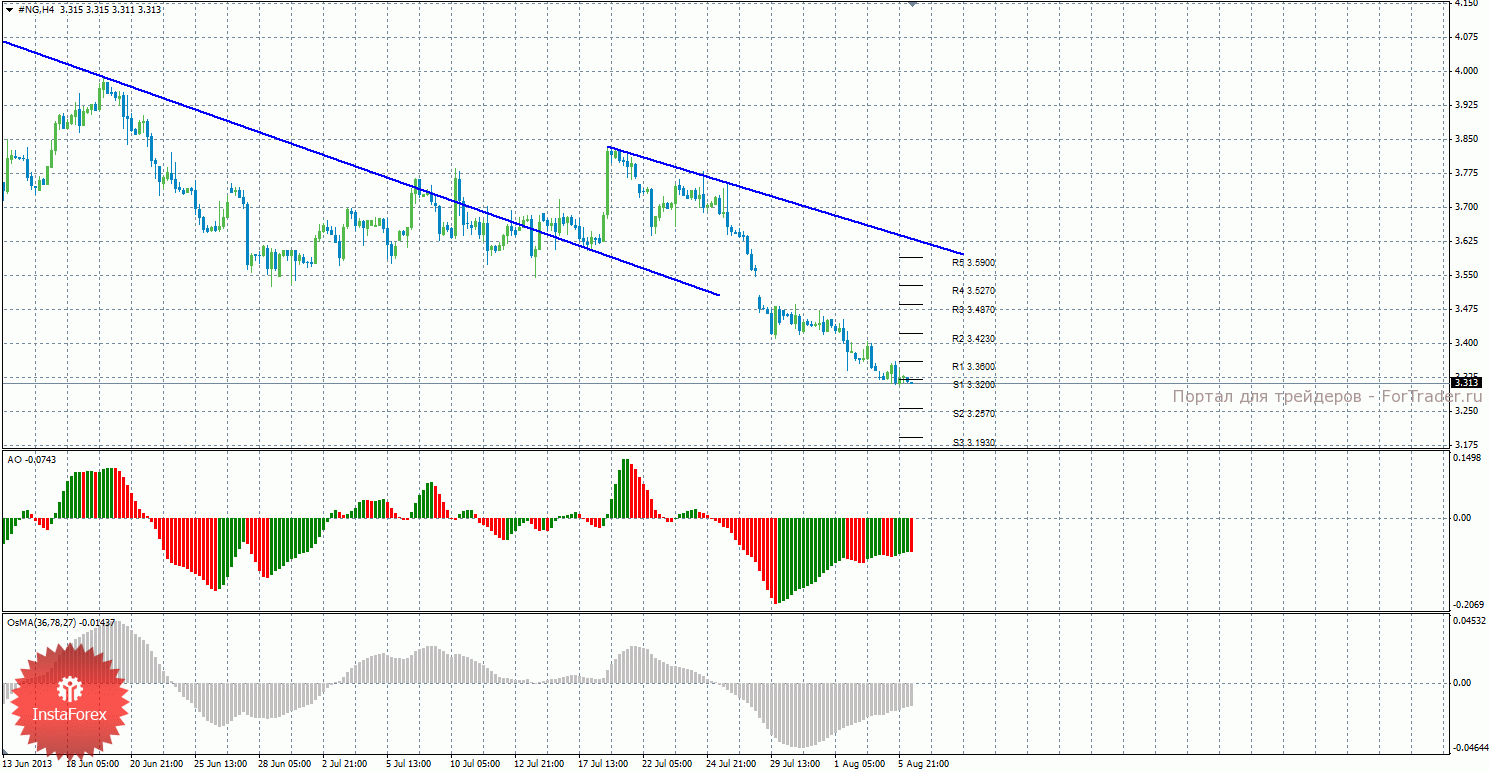The height and width of the screenshot is (772, 1489).
Task: Click the -0.0464 value on OsMA scale
Action: pyautogui.click(x=1465, y=747)
